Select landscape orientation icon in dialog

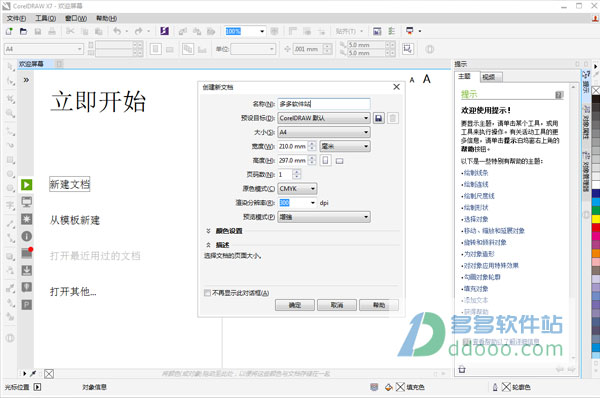[x=339, y=161]
